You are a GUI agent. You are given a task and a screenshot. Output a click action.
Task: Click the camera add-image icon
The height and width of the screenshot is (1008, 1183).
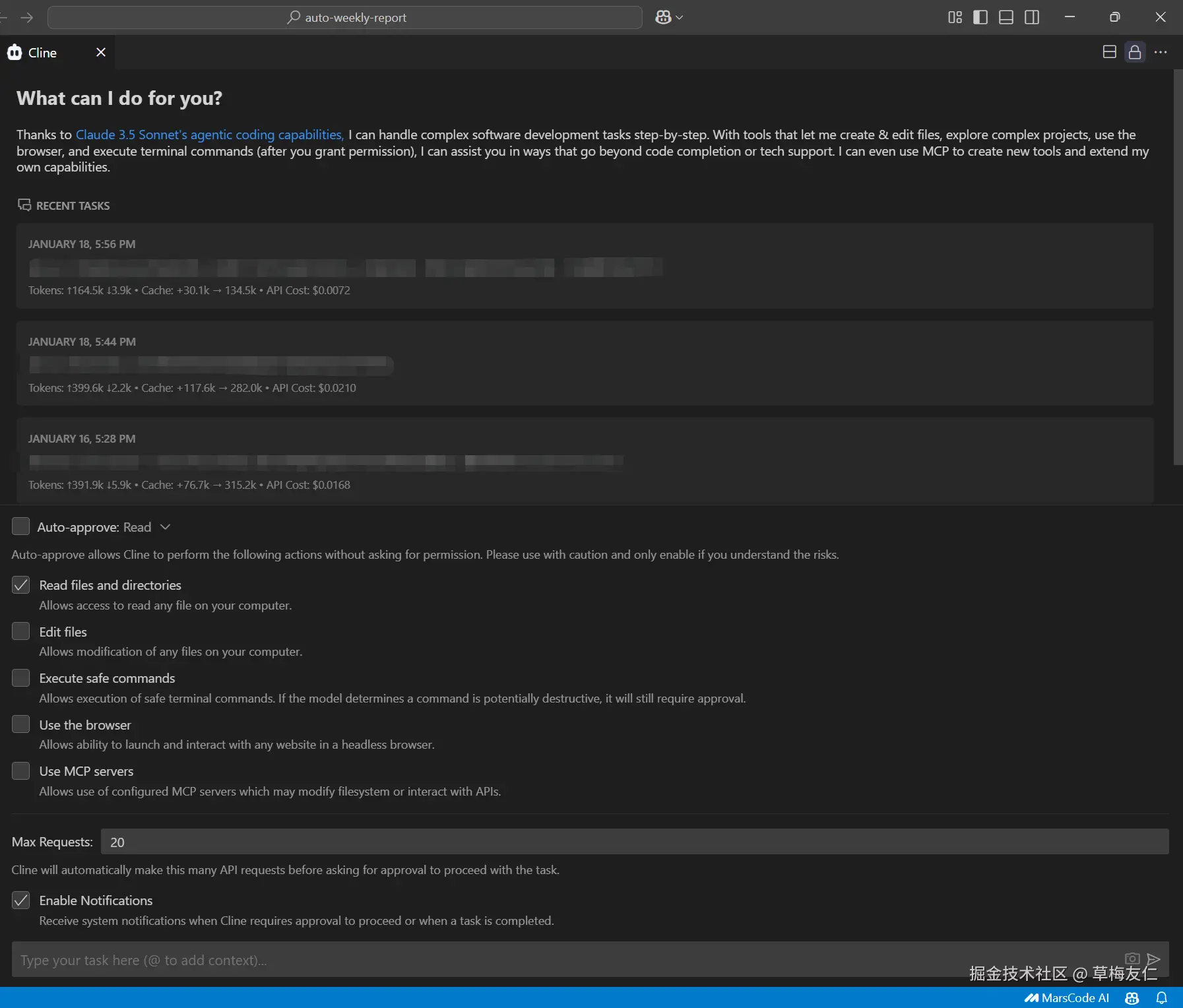tap(1132, 959)
